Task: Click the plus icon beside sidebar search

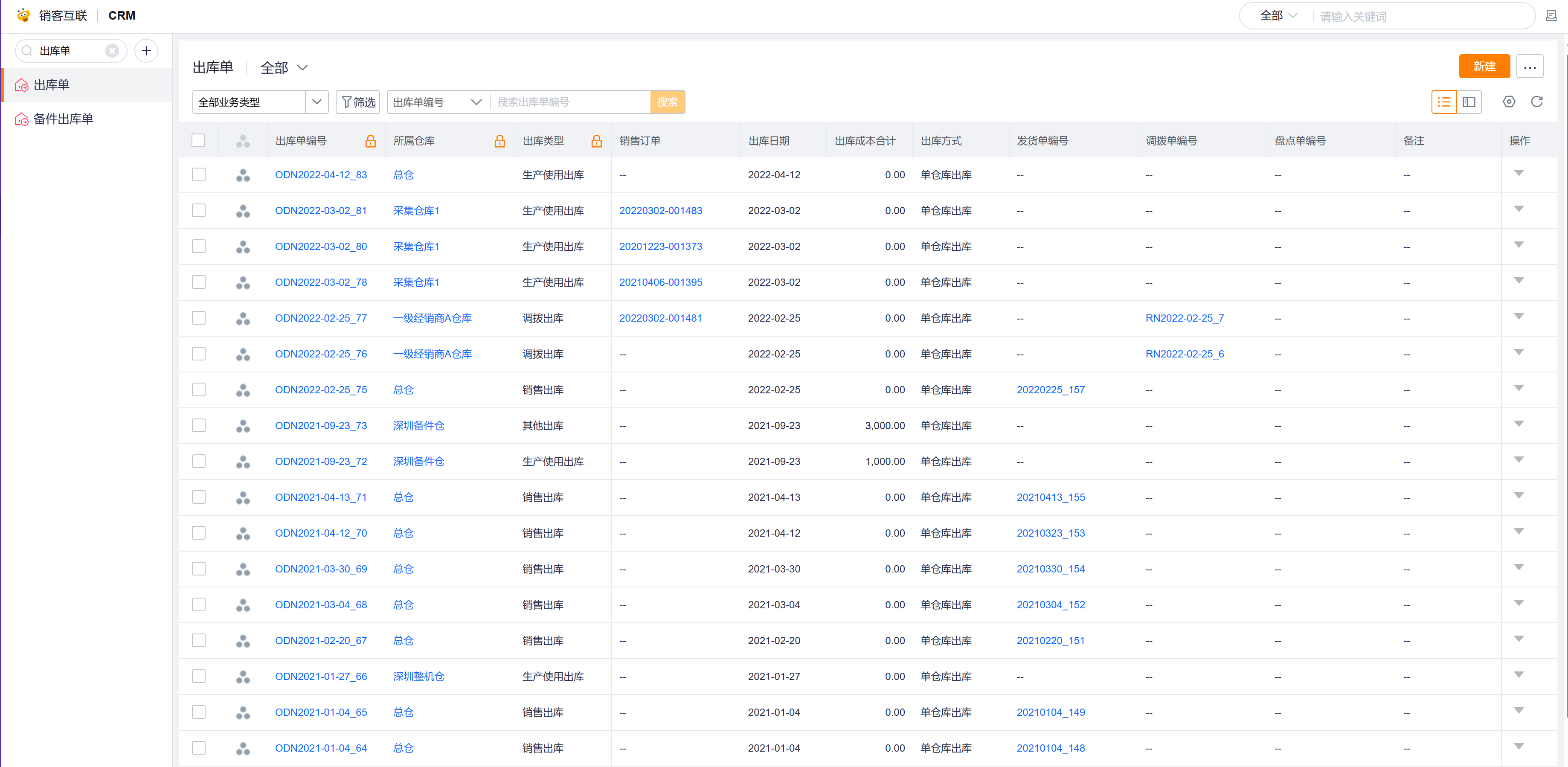Action: 146,50
